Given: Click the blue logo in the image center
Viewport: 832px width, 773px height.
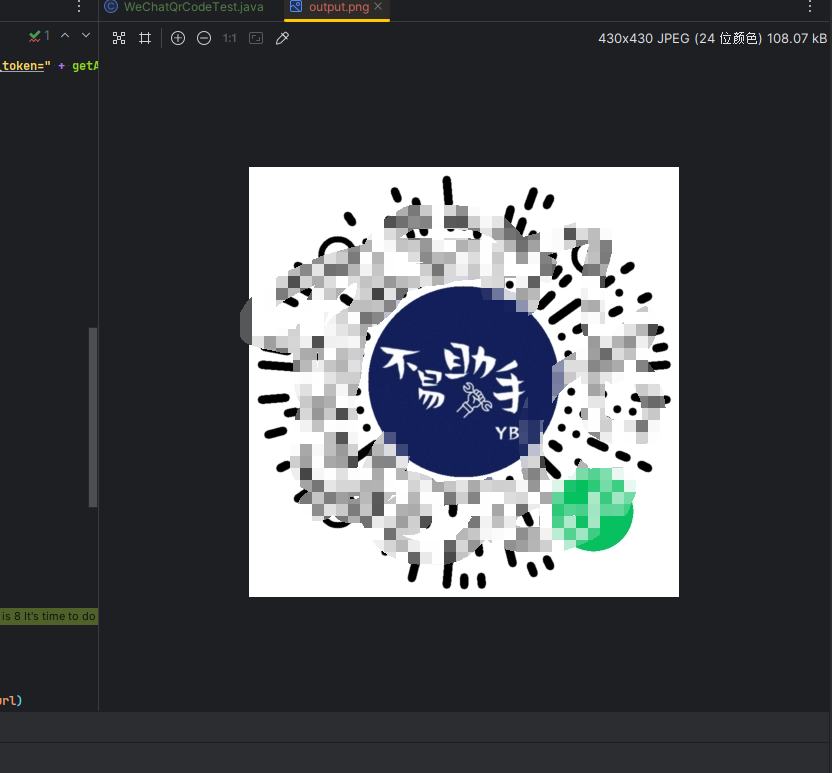Looking at the screenshot, I should 463,383.
